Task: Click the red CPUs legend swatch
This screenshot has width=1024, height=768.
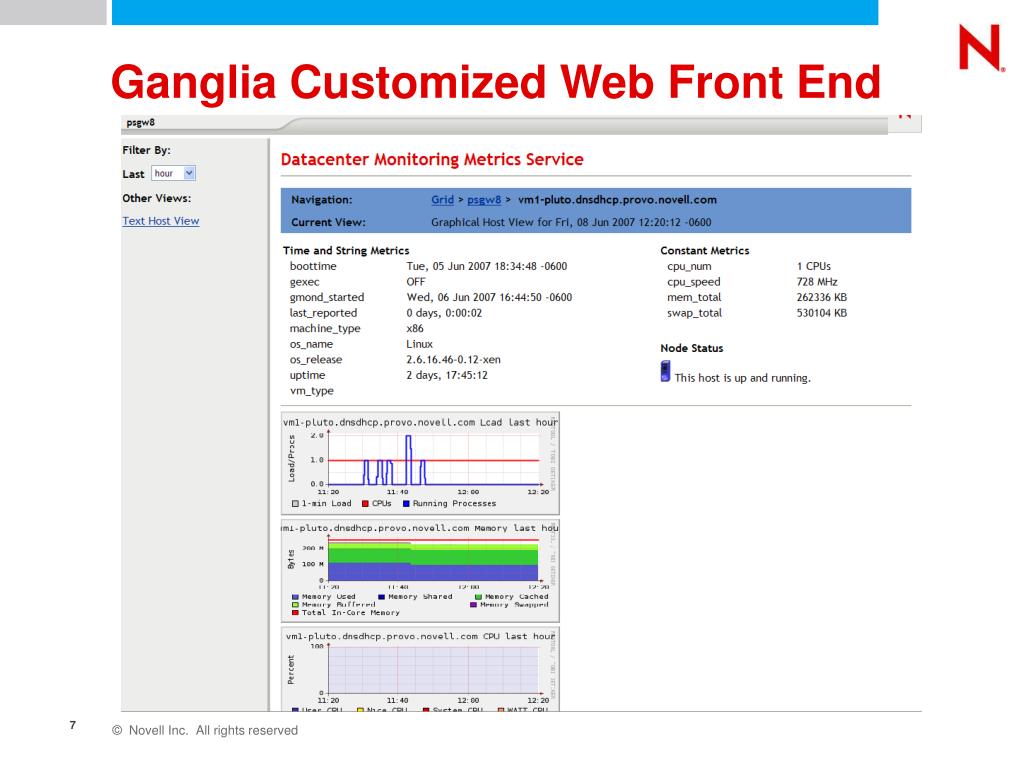Action: click(366, 504)
